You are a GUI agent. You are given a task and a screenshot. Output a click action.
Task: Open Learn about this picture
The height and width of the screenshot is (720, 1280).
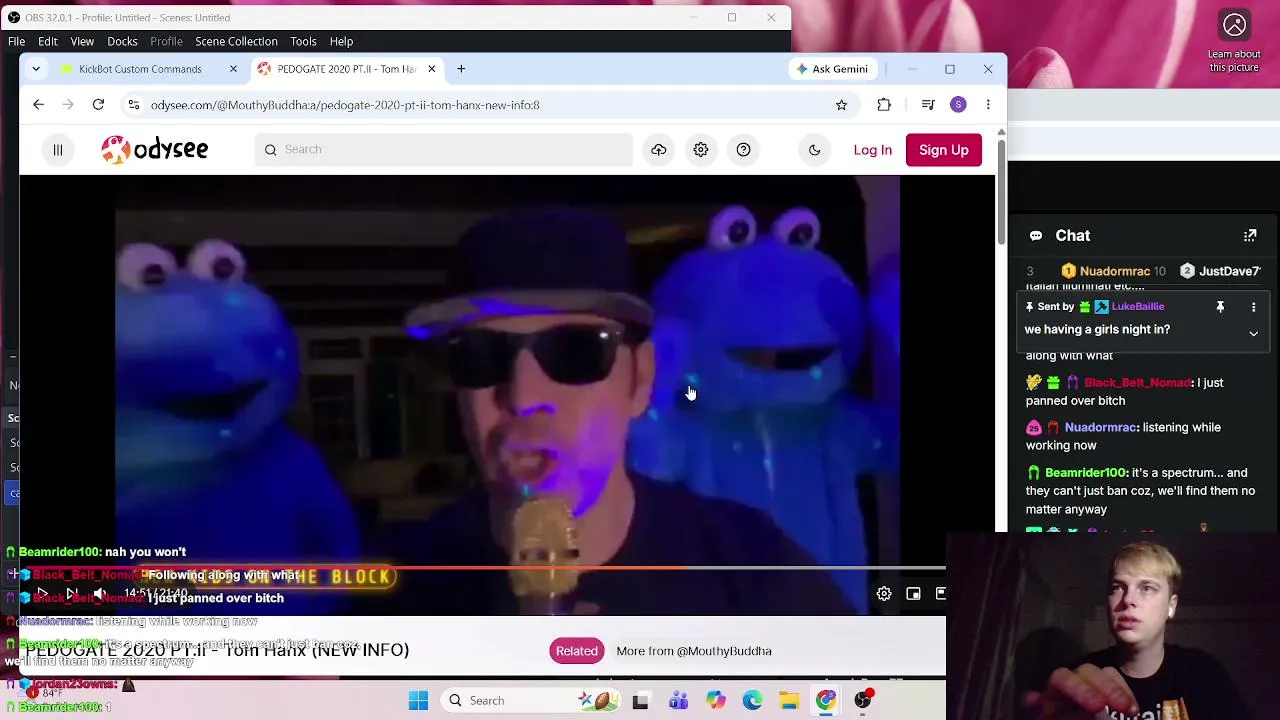pos(1234,43)
